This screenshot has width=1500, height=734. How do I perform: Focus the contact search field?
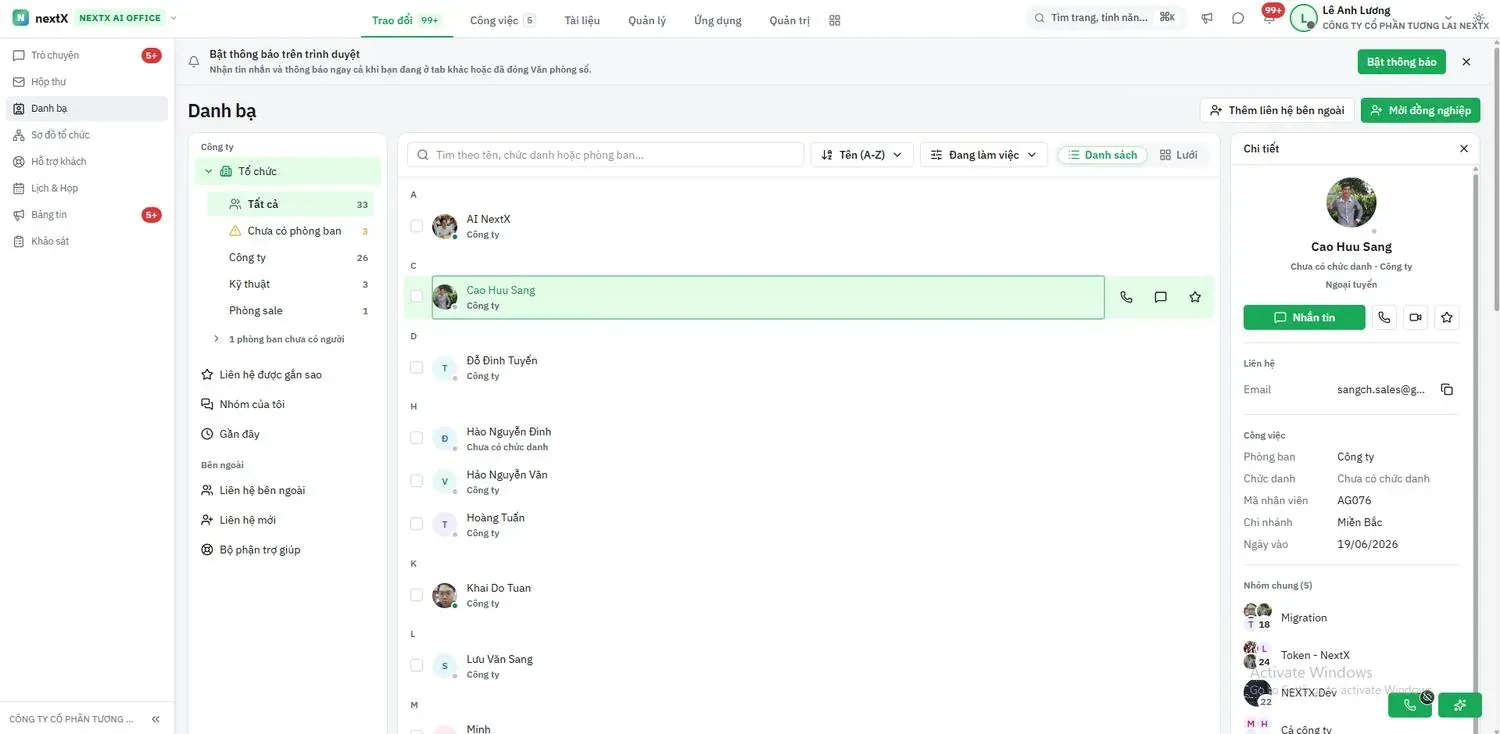coord(606,155)
